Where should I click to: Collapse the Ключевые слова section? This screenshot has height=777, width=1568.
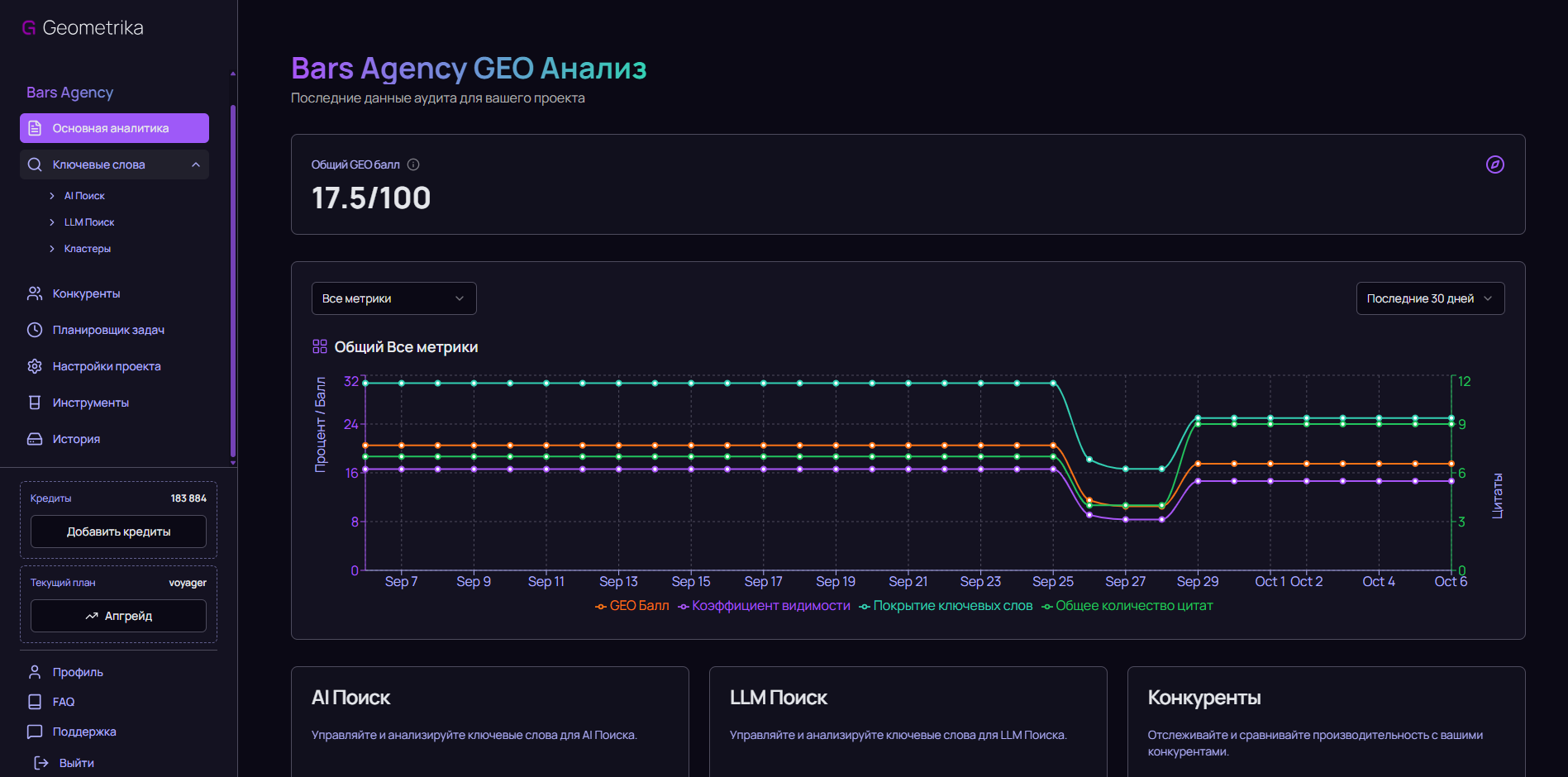196,164
